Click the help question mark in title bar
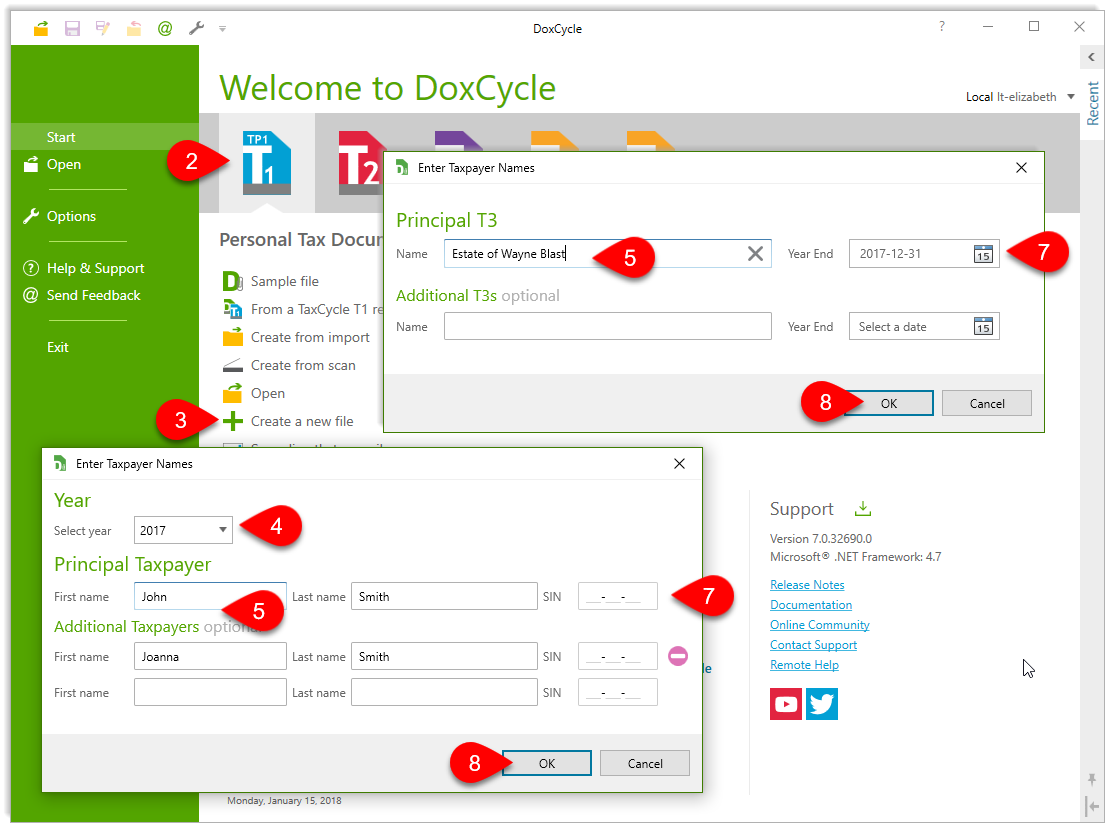 tap(942, 27)
